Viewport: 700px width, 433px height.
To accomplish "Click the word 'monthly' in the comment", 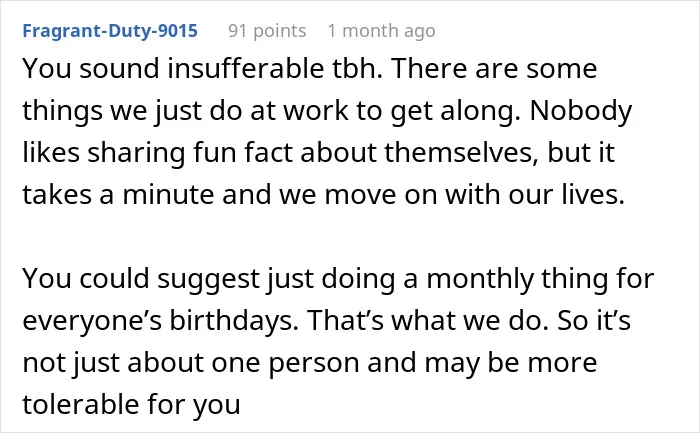I will click(x=480, y=279).
